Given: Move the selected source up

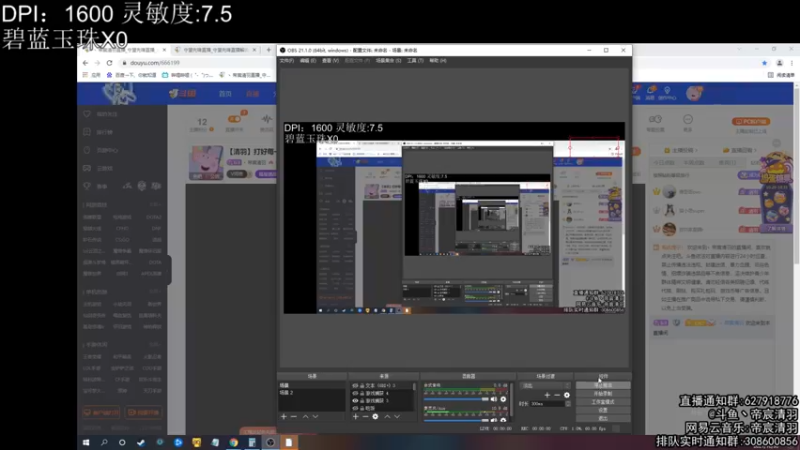Looking at the screenshot, I should coord(387,417).
